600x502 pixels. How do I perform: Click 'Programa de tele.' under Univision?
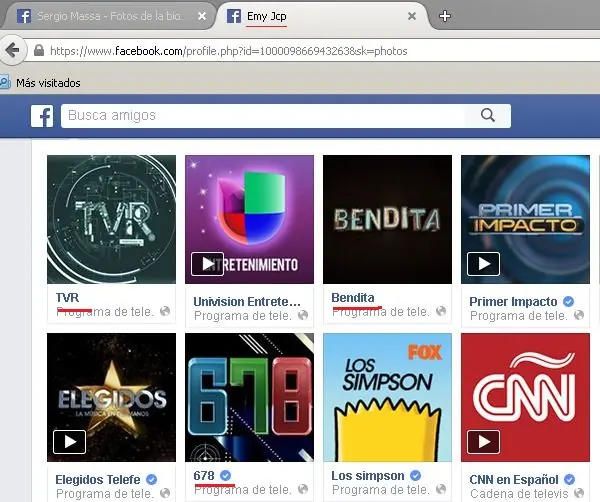pyautogui.click(x=243, y=316)
